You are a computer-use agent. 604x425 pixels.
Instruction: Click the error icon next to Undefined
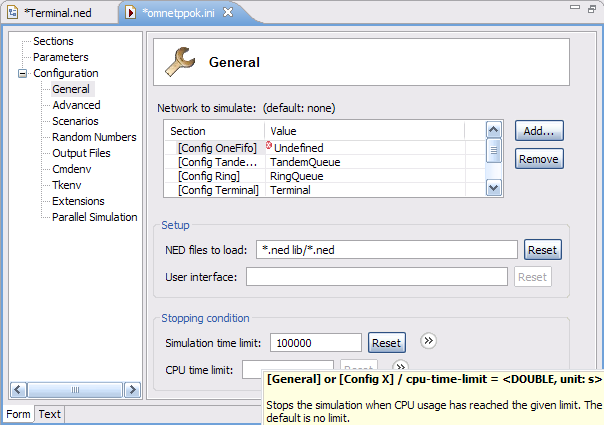pos(268,146)
